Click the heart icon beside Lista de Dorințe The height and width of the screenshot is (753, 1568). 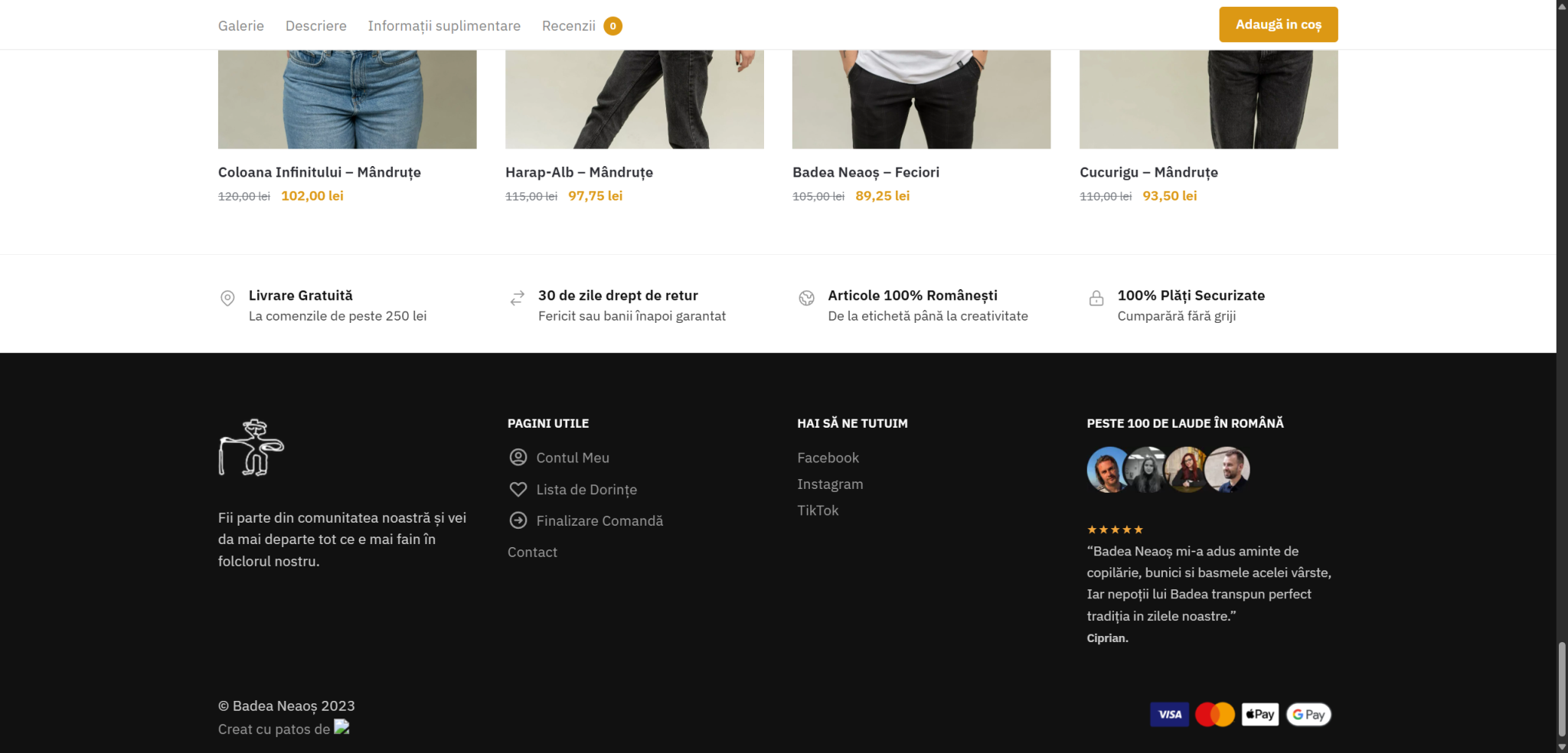point(518,489)
